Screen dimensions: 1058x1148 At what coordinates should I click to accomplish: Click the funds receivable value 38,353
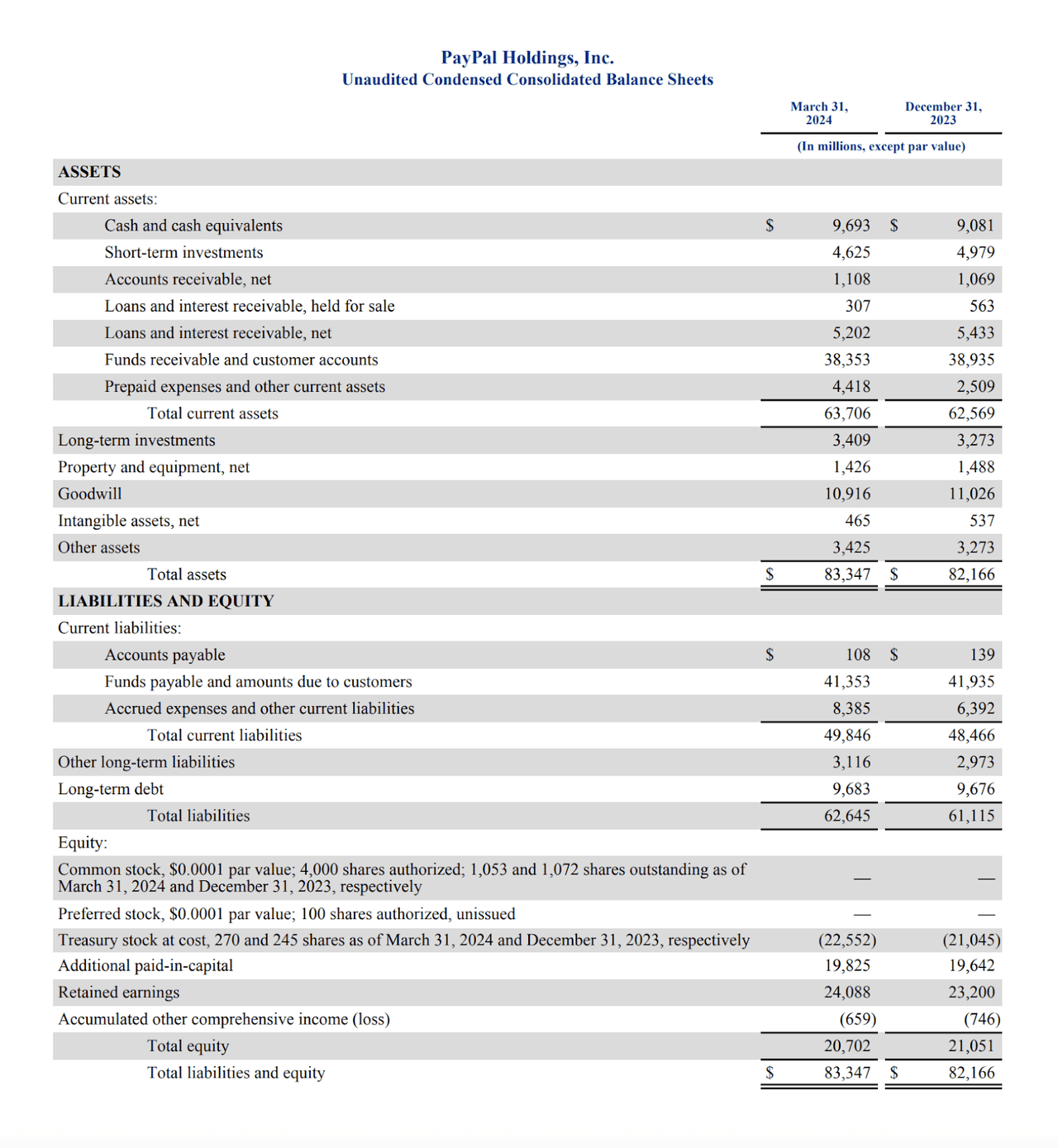coord(847,360)
